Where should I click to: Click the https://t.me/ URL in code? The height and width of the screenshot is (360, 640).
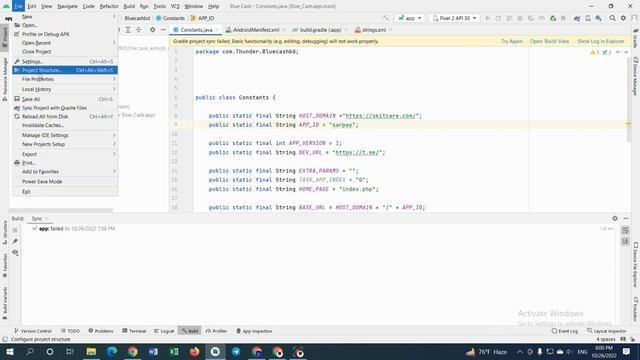[357, 153]
